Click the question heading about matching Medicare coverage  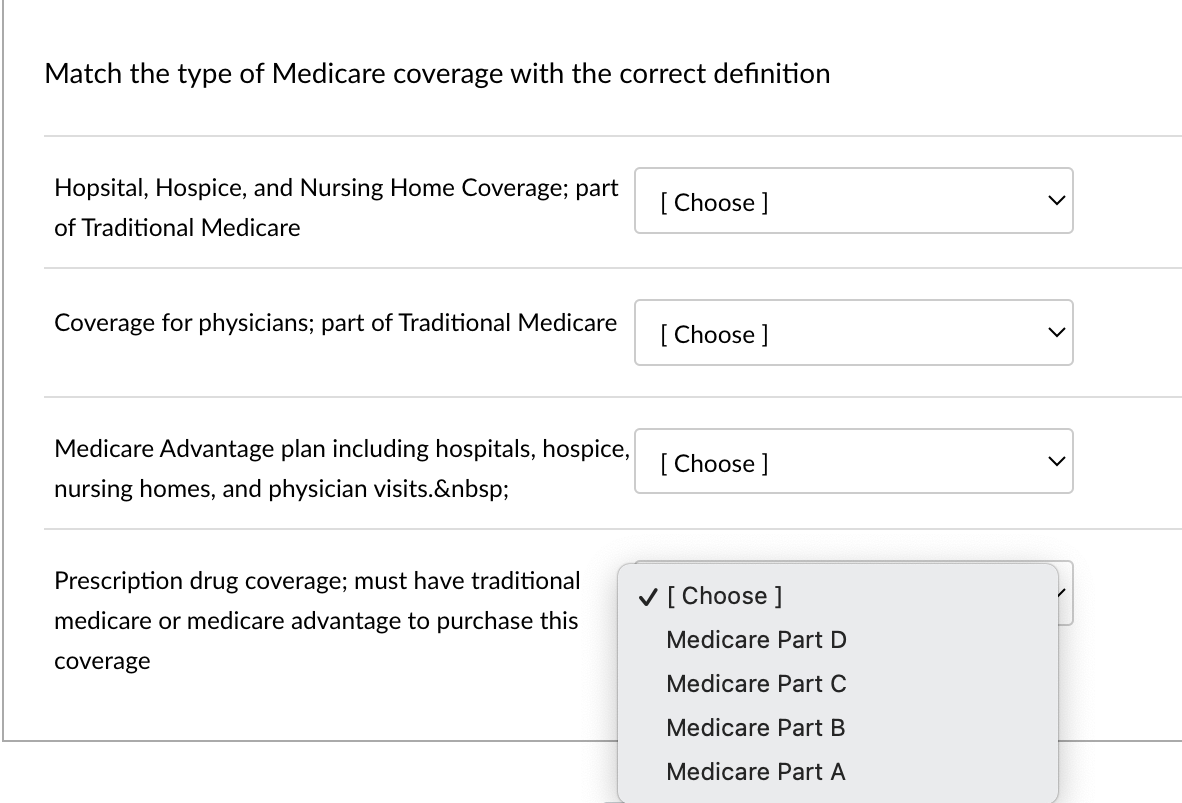tap(437, 73)
